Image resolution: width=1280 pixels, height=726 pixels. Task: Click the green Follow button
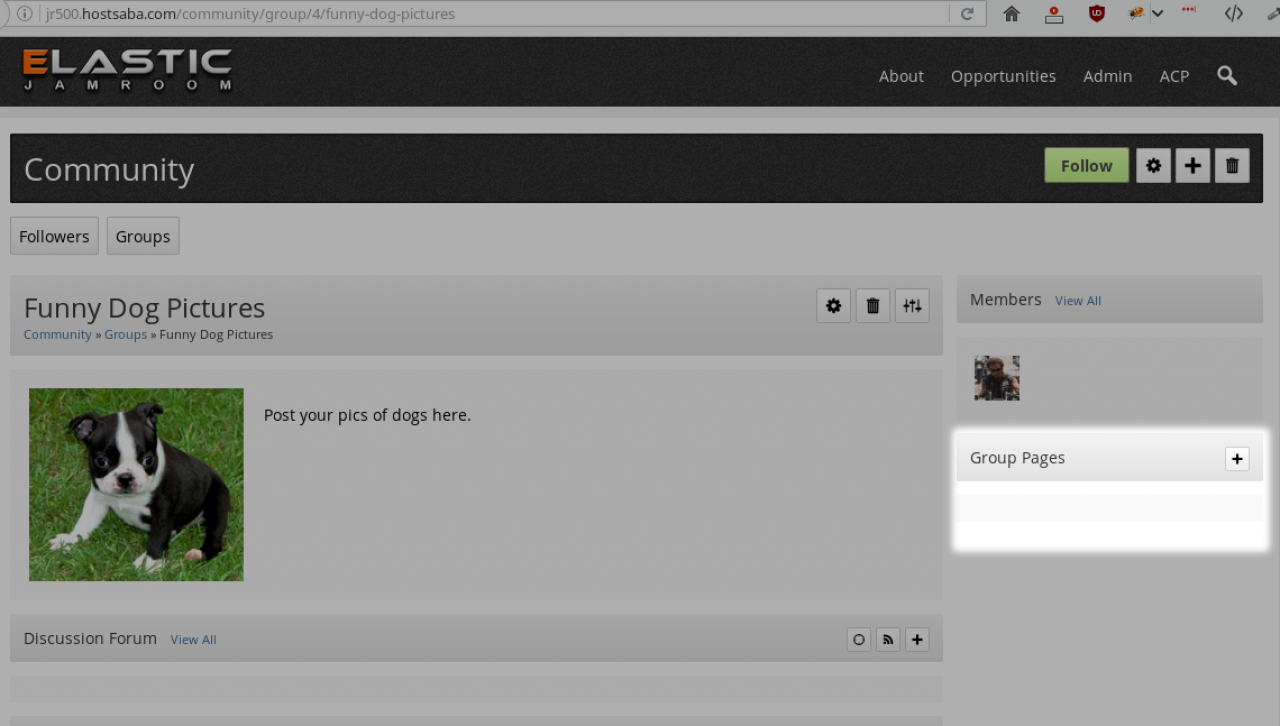point(1087,166)
